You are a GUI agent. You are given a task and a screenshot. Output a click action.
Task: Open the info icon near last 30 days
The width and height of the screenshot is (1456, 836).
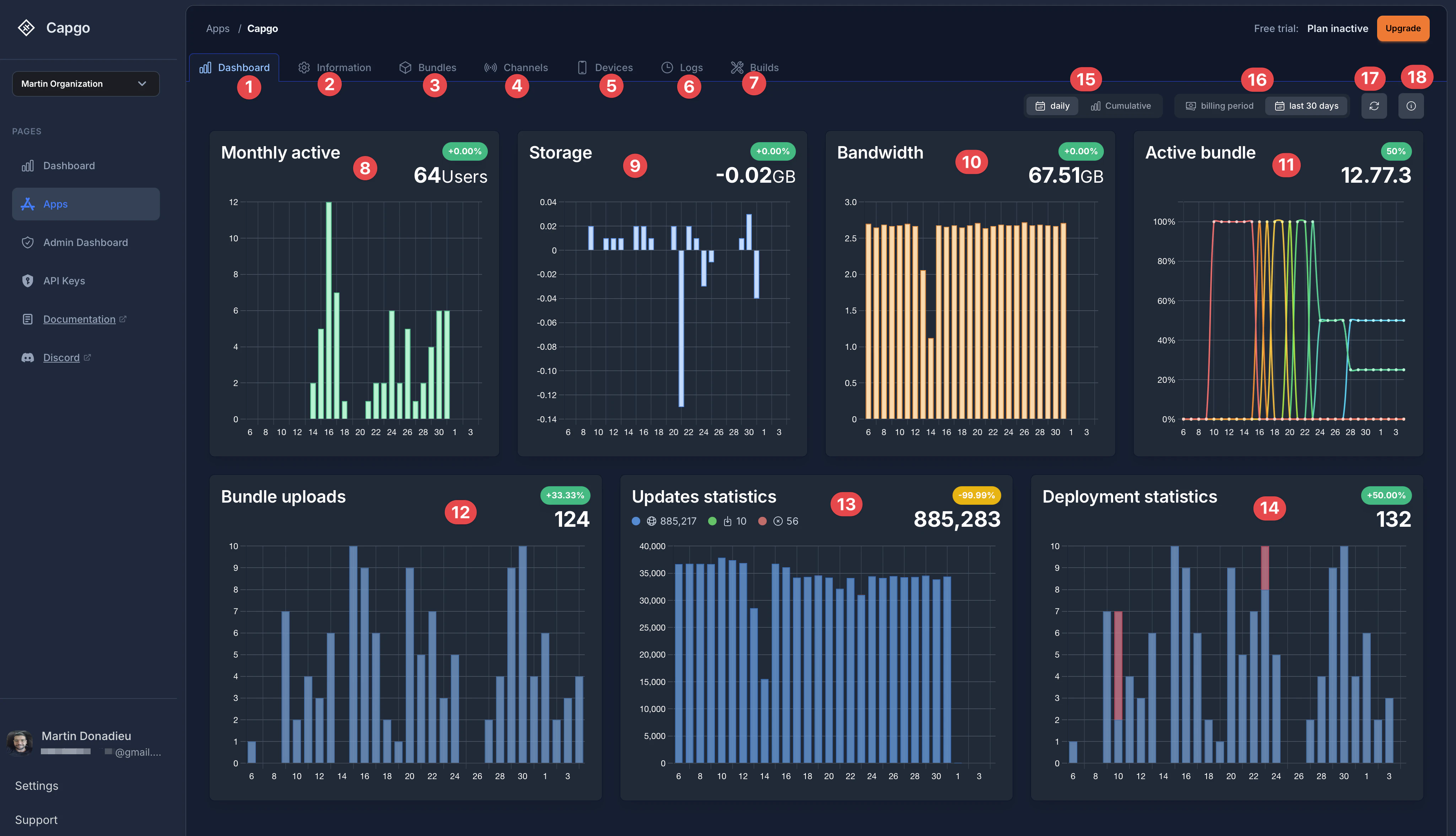coord(1411,105)
